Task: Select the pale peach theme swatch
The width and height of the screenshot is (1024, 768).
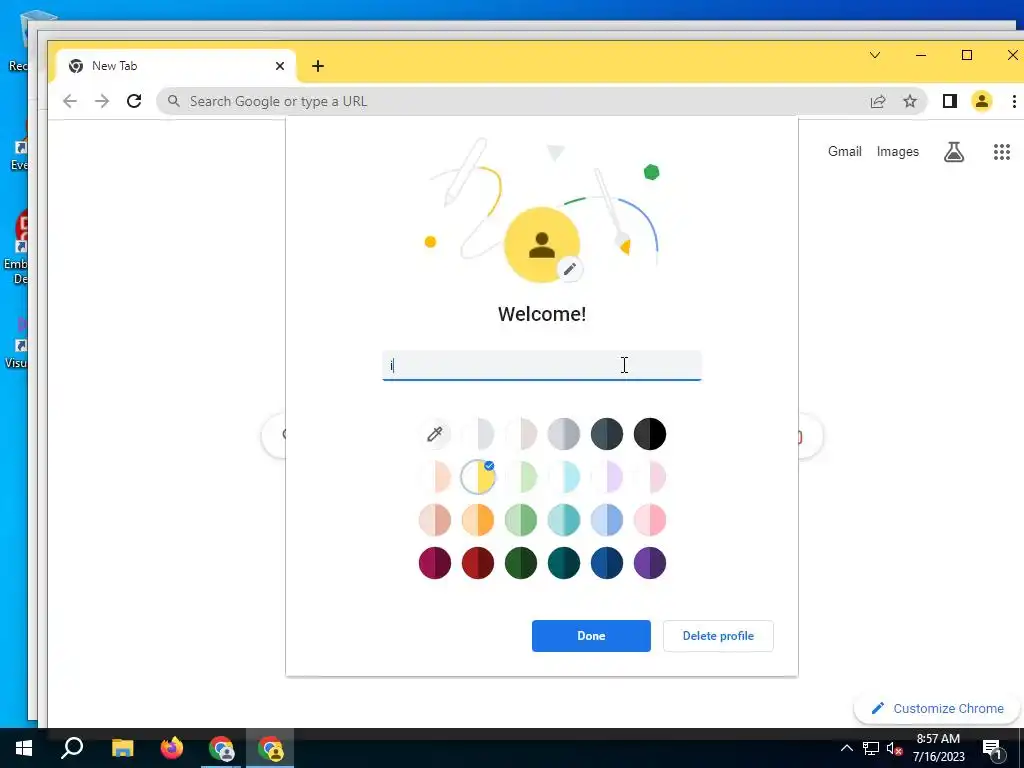Action: pos(435,477)
